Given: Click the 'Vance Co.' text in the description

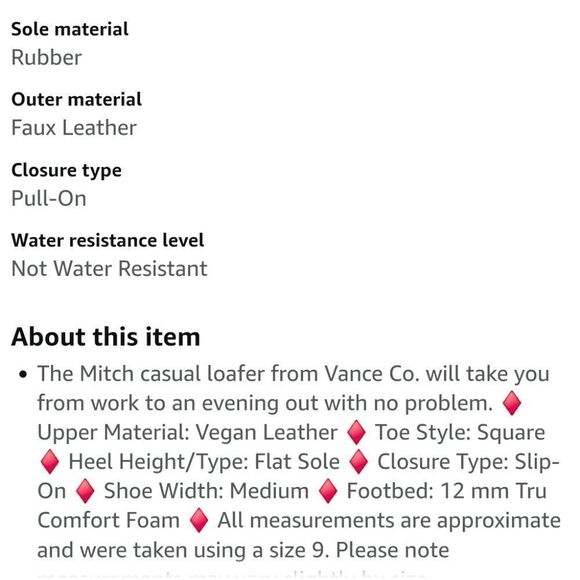Looking at the screenshot, I should tap(372, 374).
